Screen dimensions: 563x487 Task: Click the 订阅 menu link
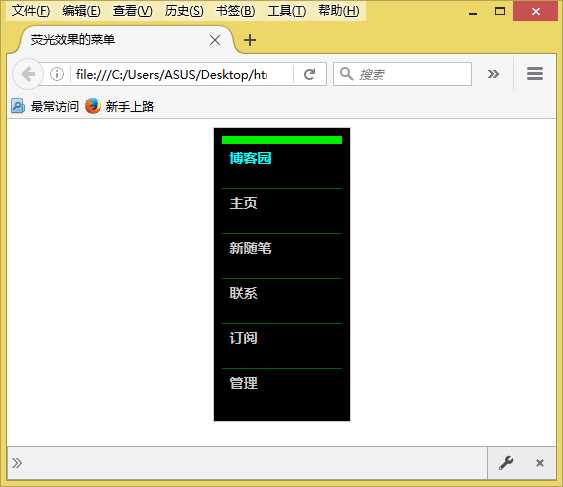pos(243,338)
